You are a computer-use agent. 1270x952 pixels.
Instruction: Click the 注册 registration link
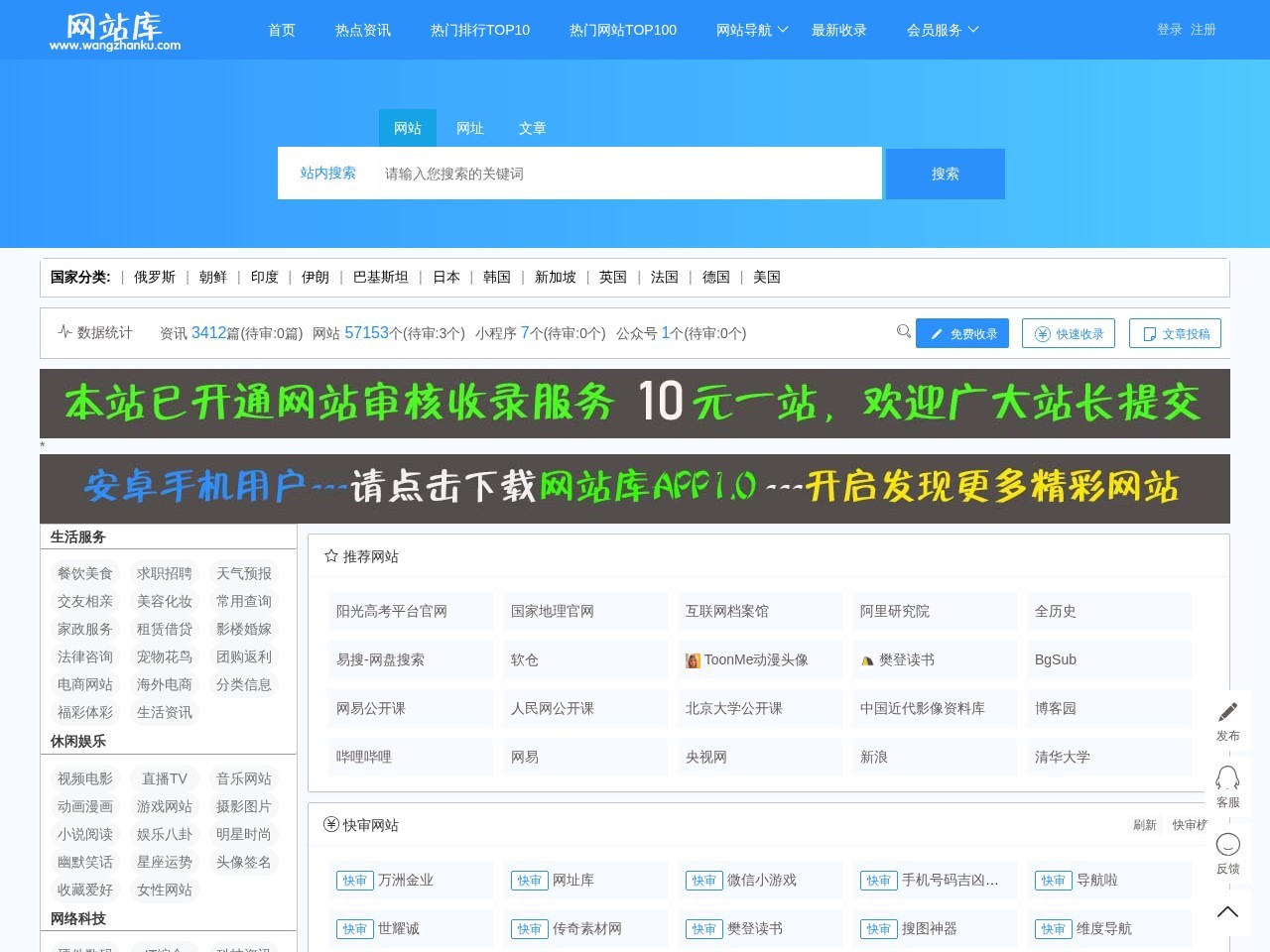(x=1202, y=30)
